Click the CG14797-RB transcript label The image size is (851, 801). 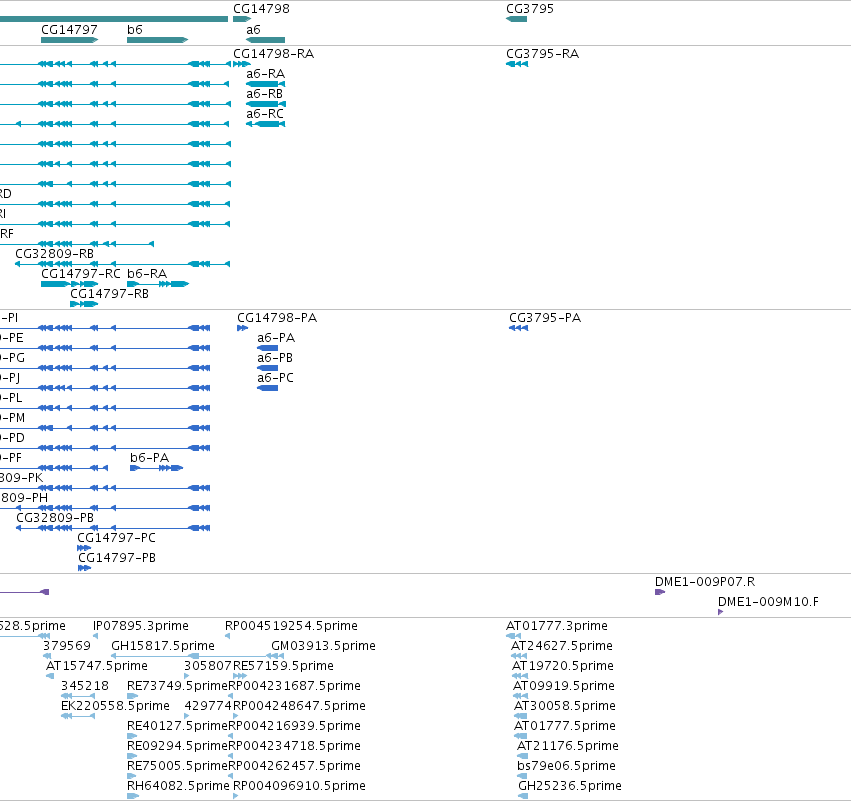[110, 294]
